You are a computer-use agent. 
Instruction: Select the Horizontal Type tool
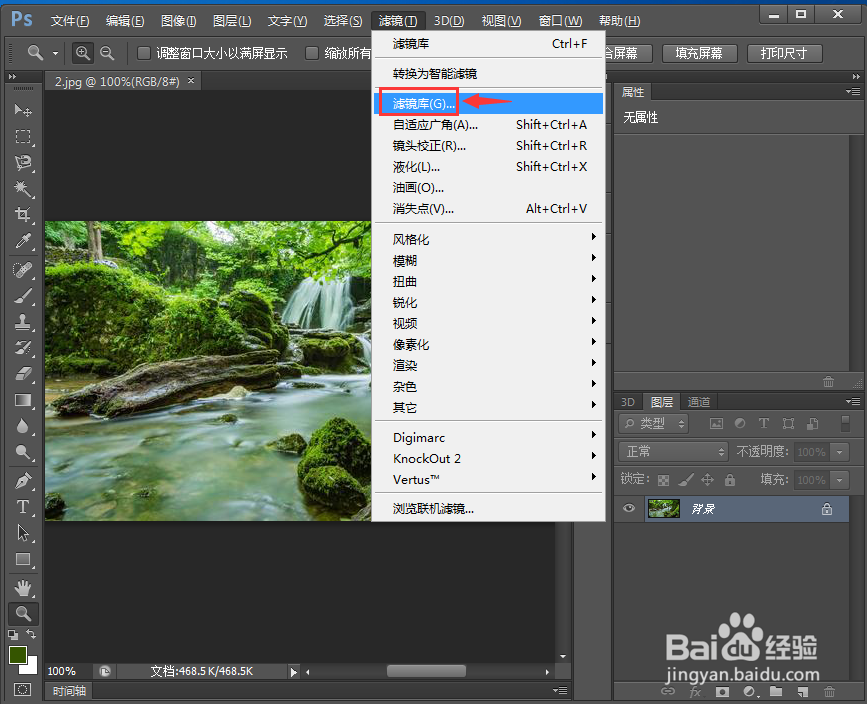tap(23, 507)
